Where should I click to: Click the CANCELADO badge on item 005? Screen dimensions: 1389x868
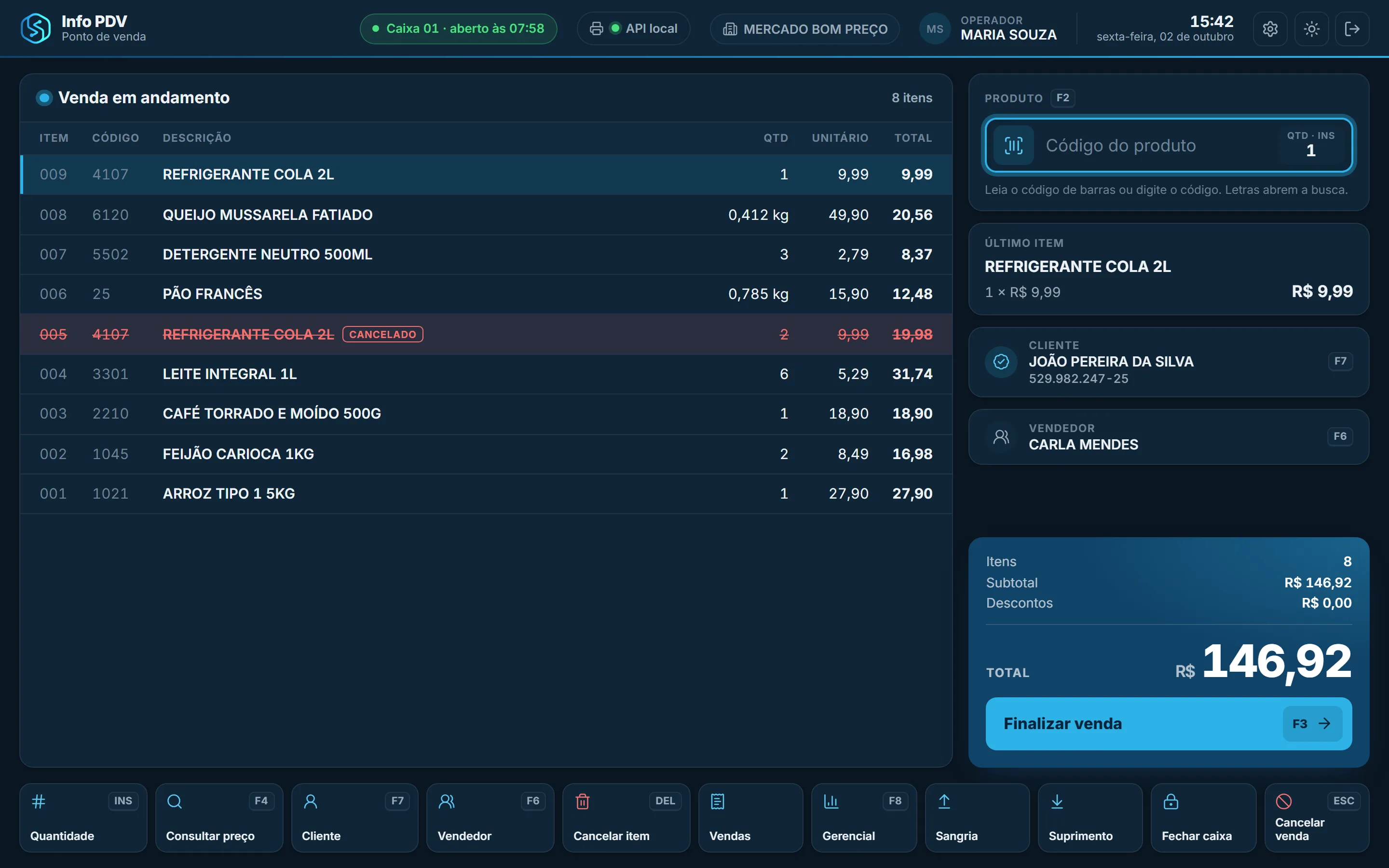[382, 334]
